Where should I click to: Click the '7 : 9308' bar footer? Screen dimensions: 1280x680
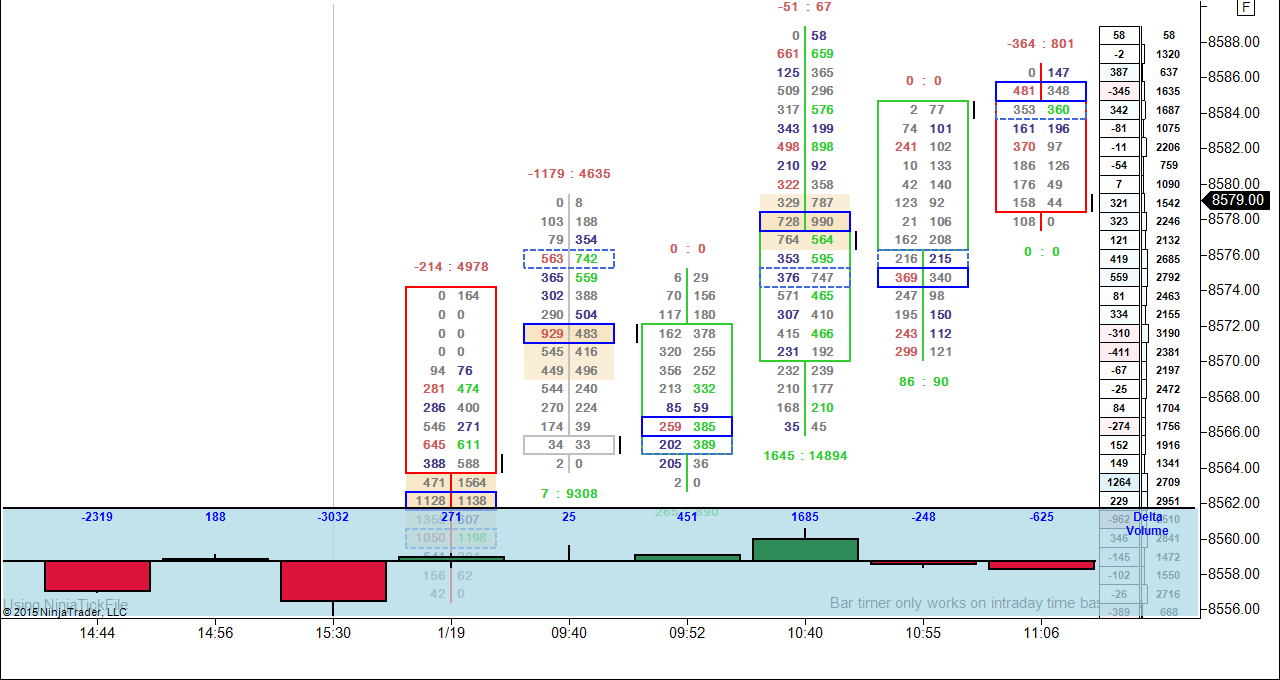[x=569, y=493]
